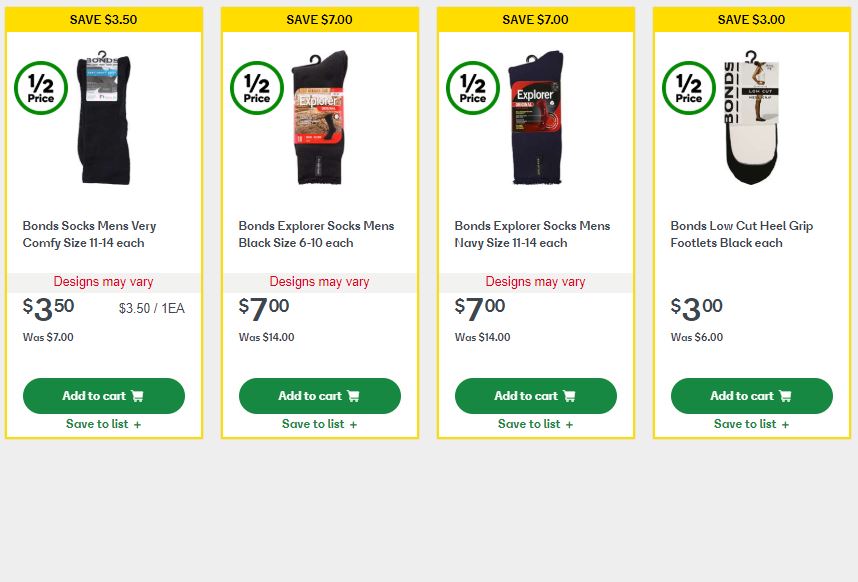Expand Save to list for Explorer Black socks
This screenshot has width=858, height=582.
319,424
